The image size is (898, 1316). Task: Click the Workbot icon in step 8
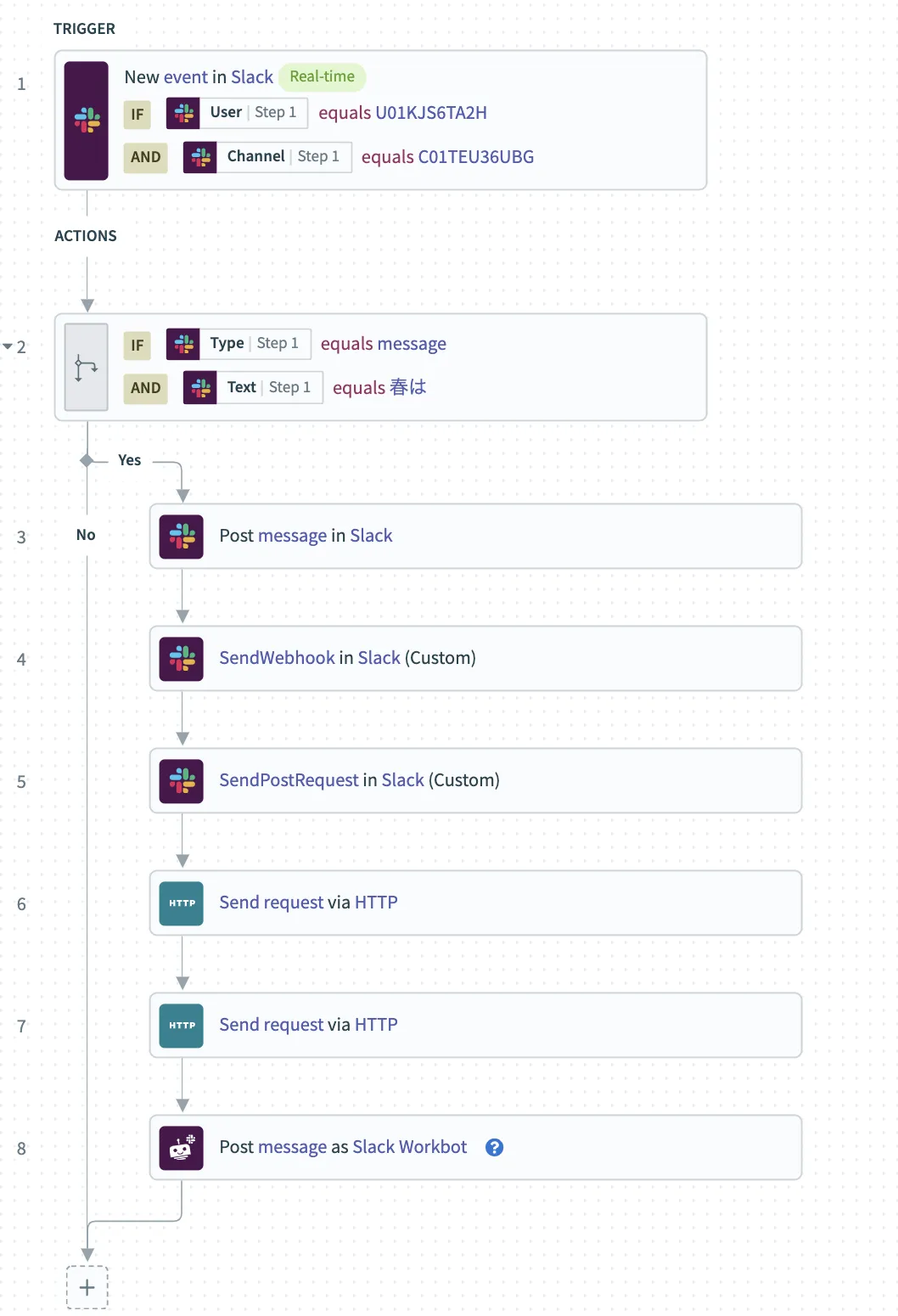tap(182, 1148)
